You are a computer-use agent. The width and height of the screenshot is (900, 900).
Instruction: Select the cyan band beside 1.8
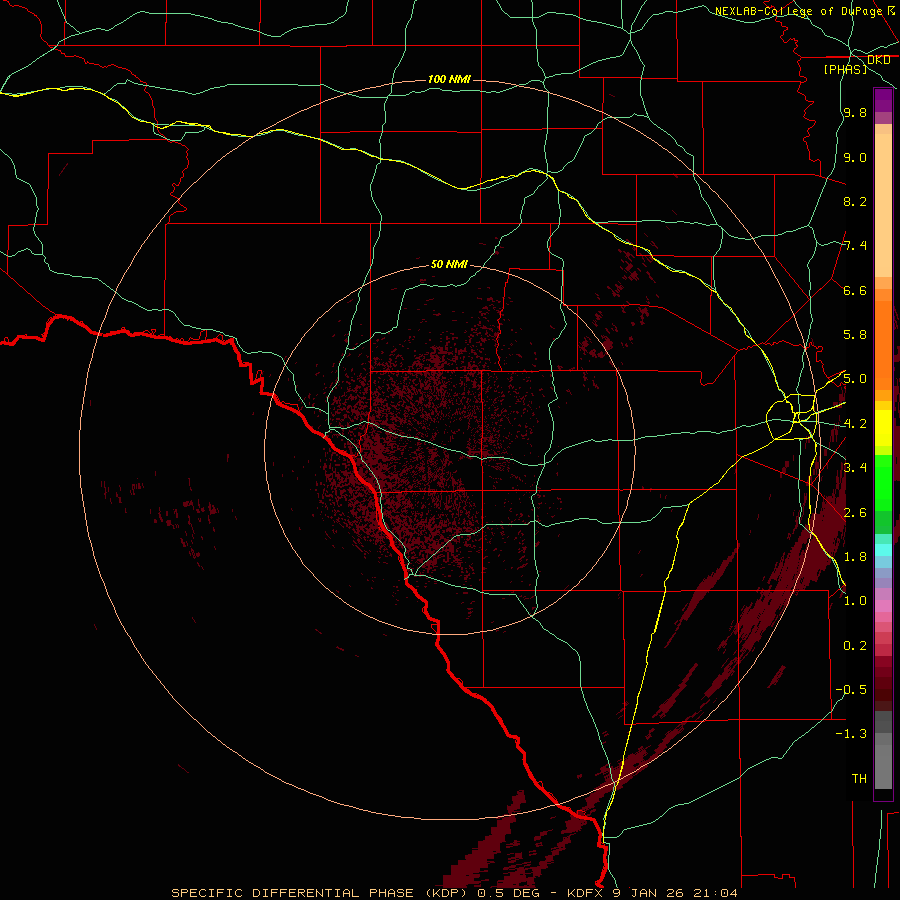883,550
